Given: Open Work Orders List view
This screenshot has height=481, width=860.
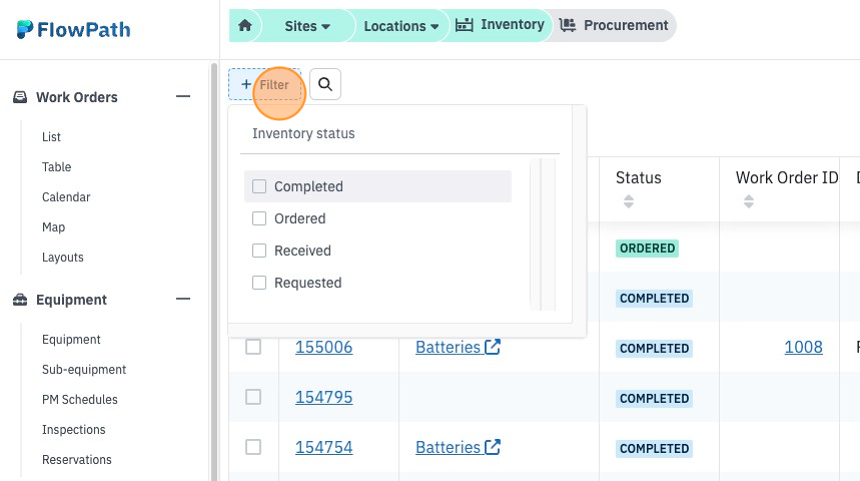Looking at the screenshot, I should click(x=51, y=137).
